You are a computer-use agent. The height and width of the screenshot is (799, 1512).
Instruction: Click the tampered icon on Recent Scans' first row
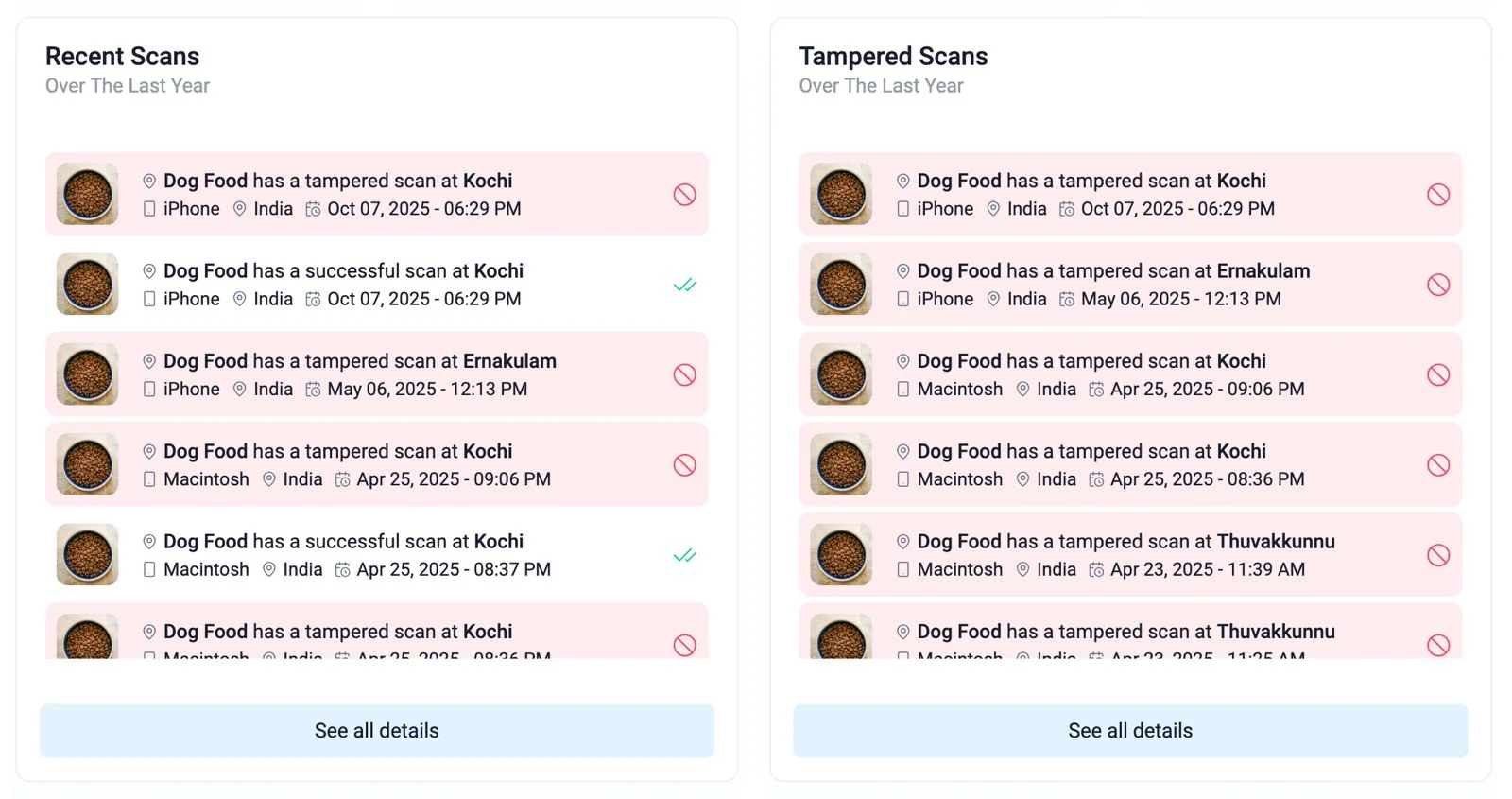[x=684, y=195]
